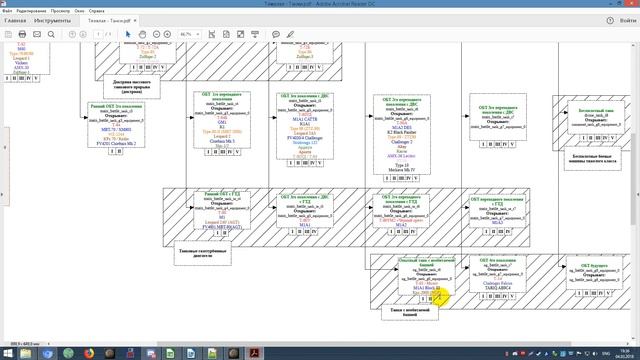Click the current page number field
This screenshot has width=640, height=360.
pyautogui.click(x=98, y=34)
